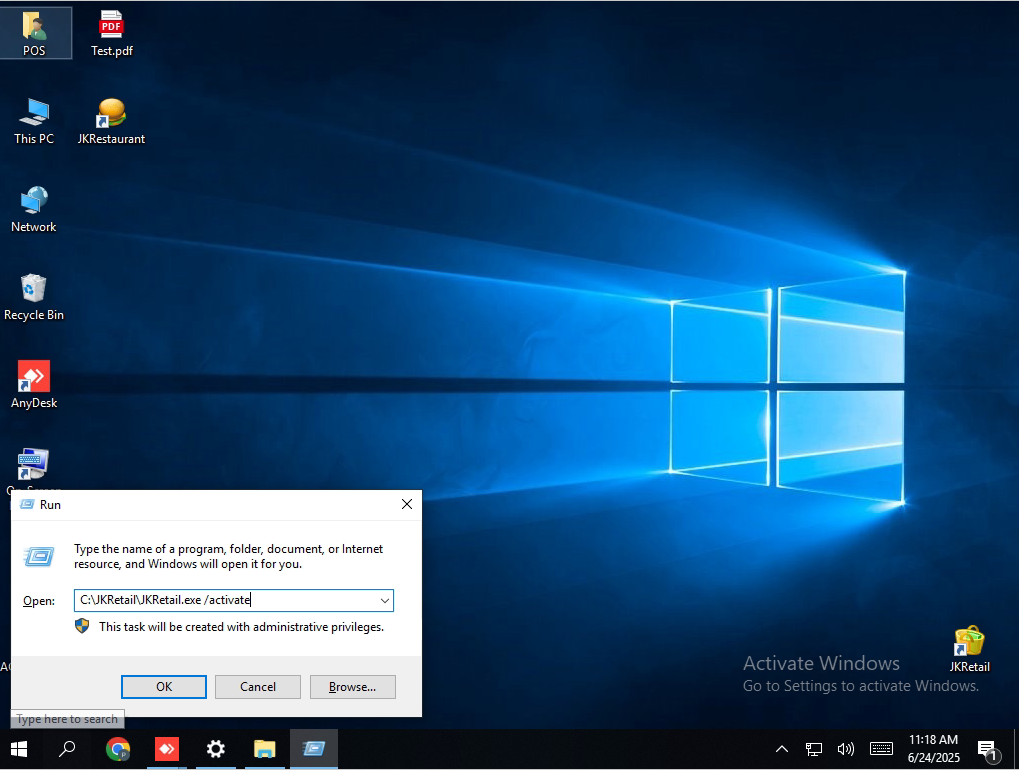Select the JKRetail desktop shortcut

point(969,648)
